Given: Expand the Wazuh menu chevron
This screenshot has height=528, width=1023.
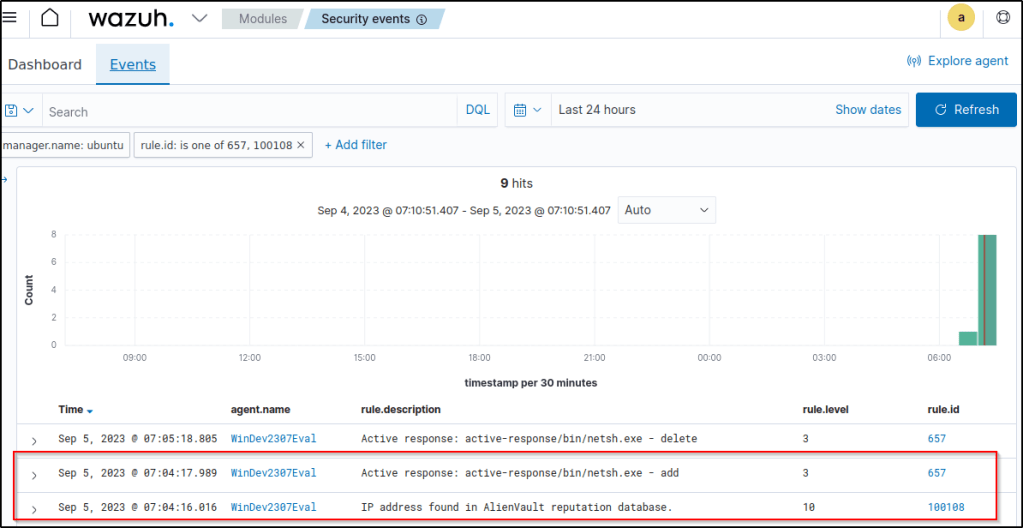Looking at the screenshot, I should click(x=199, y=19).
